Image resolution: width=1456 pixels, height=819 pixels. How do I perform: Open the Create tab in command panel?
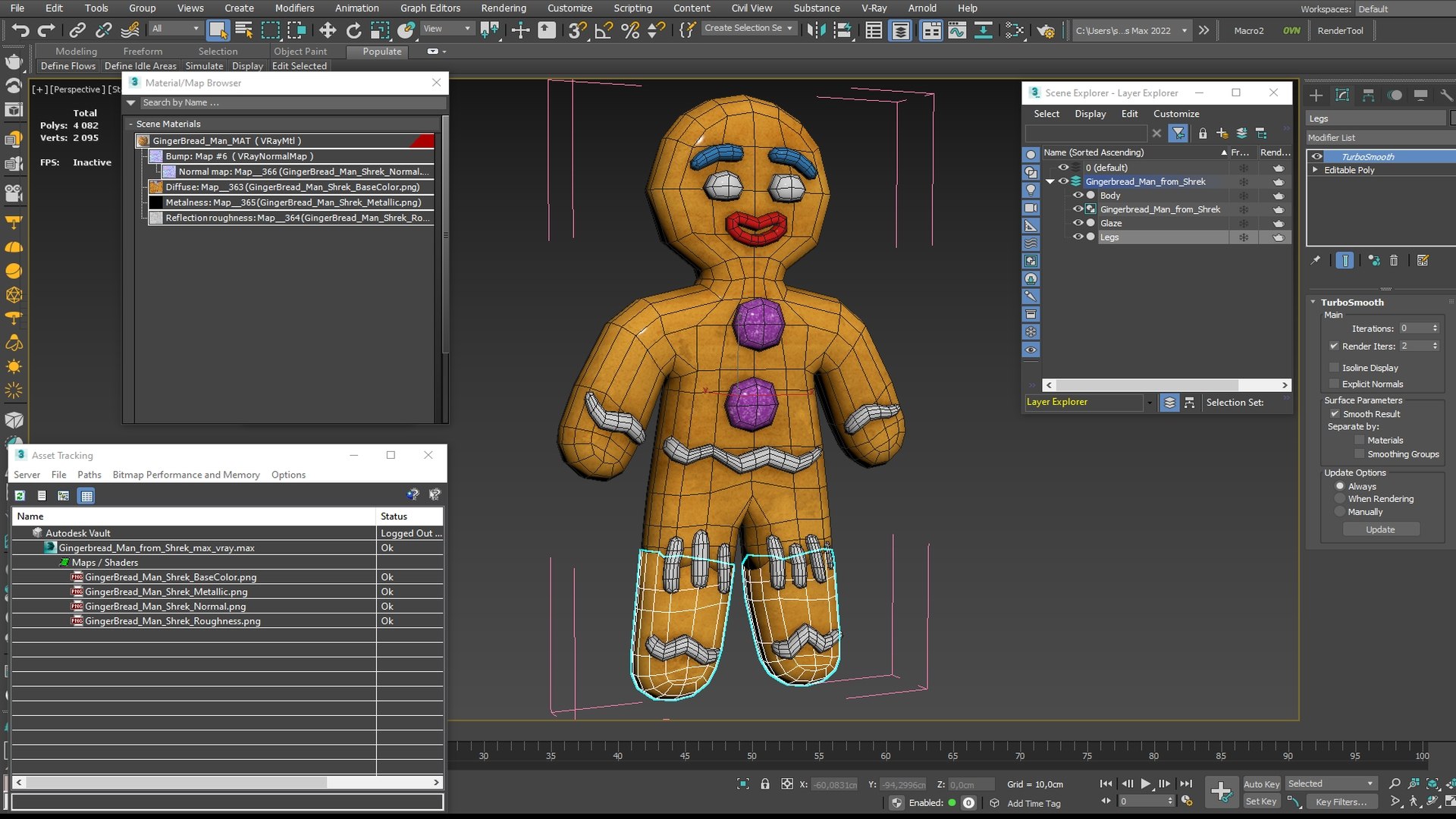point(1316,95)
